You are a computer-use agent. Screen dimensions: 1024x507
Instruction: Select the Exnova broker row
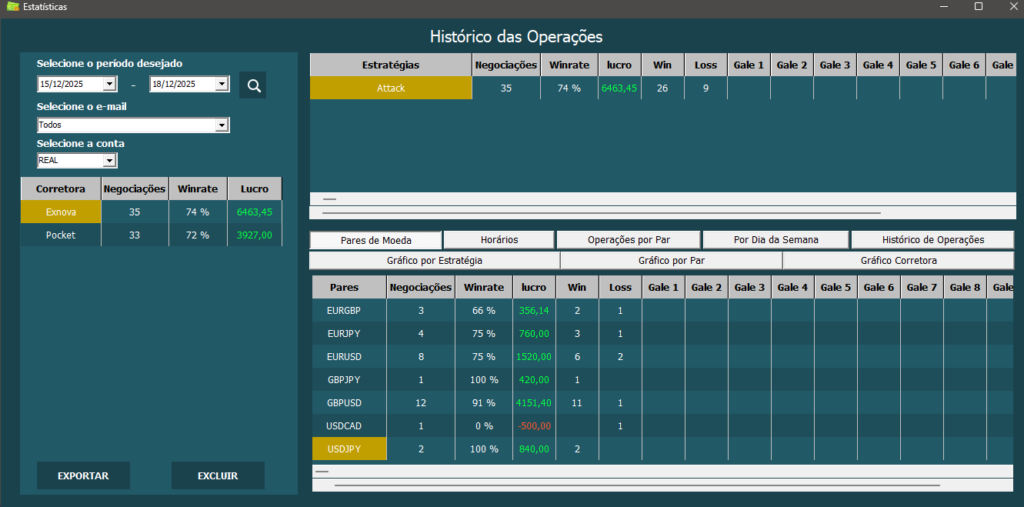point(61,212)
